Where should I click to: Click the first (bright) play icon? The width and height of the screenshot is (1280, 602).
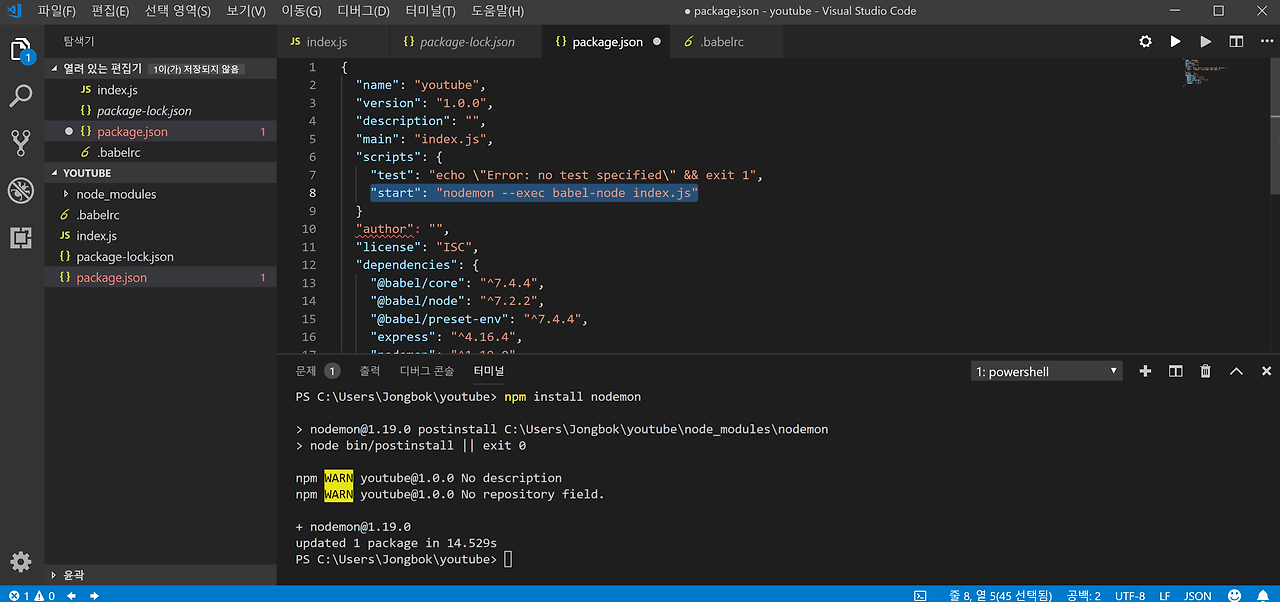click(1176, 42)
